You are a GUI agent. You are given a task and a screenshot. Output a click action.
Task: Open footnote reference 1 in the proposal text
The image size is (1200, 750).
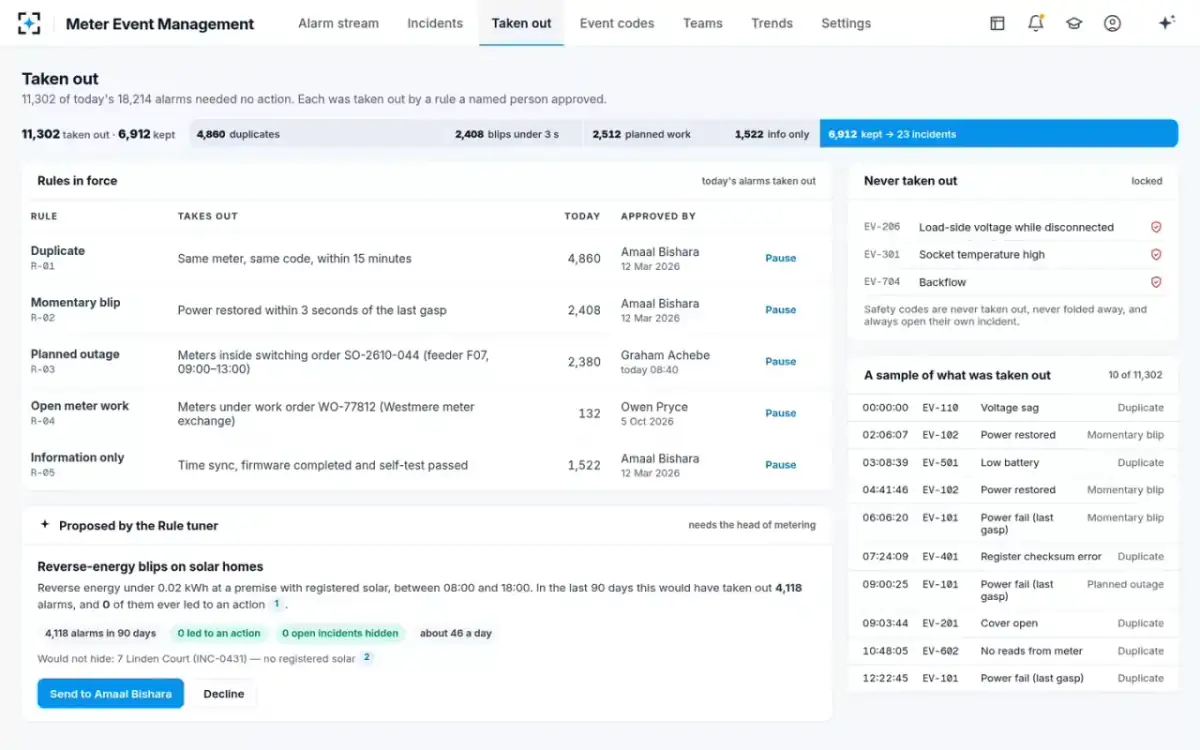pyautogui.click(x=276, y=604)
